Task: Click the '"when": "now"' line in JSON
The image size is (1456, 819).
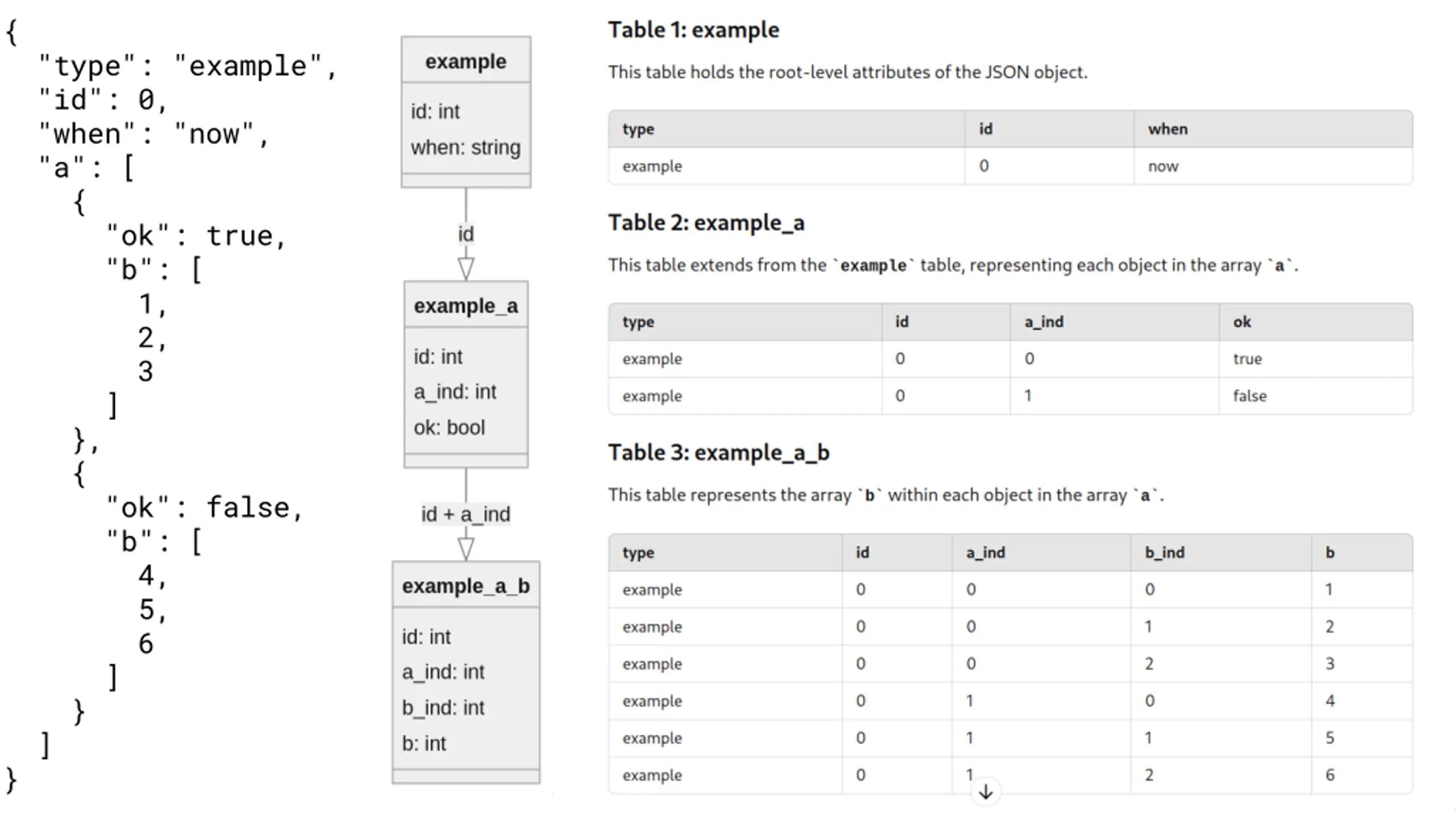Action: pyautogui.click(x=154, y=134)
